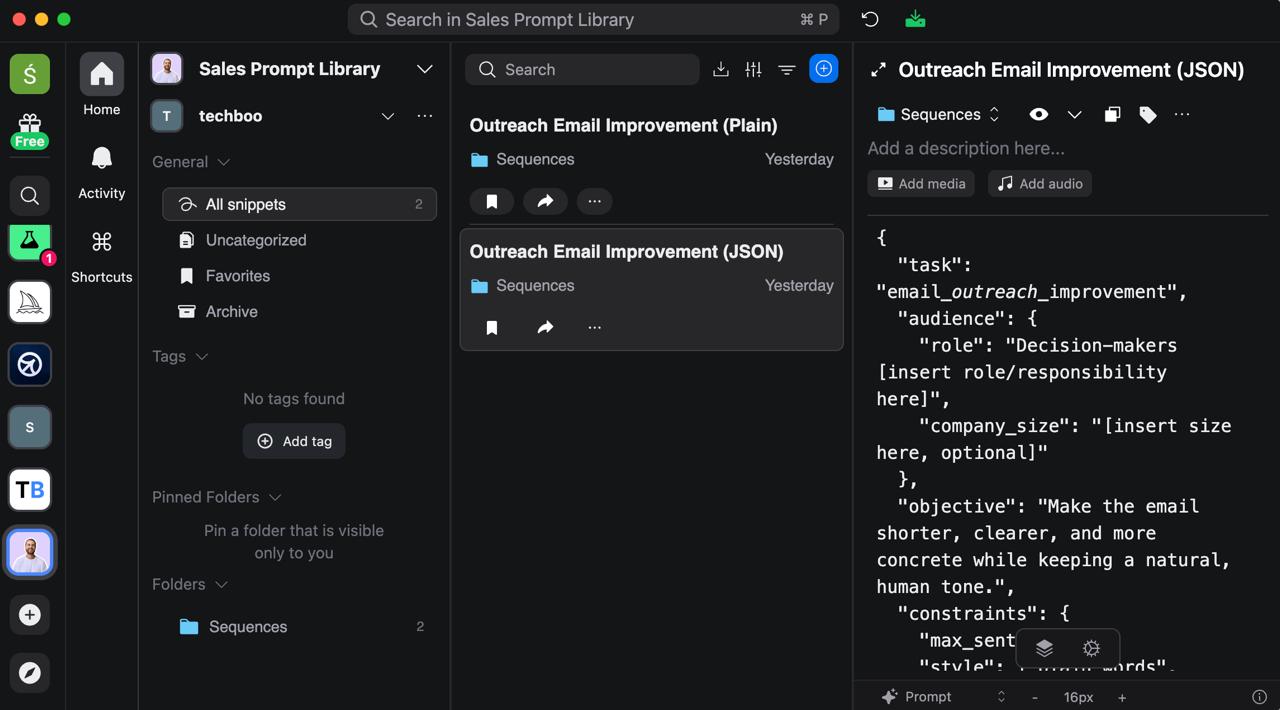Share the Outreach Email Improvement (Plain) snippet
The height and width of the screenshot is (710, 1280).
(x=545, y=201)
